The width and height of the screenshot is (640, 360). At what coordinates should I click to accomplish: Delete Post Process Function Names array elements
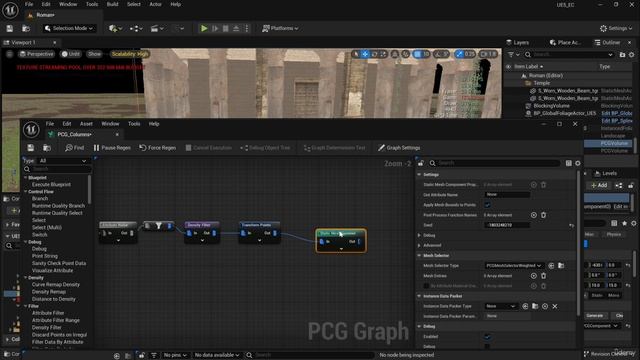point(543,215)
